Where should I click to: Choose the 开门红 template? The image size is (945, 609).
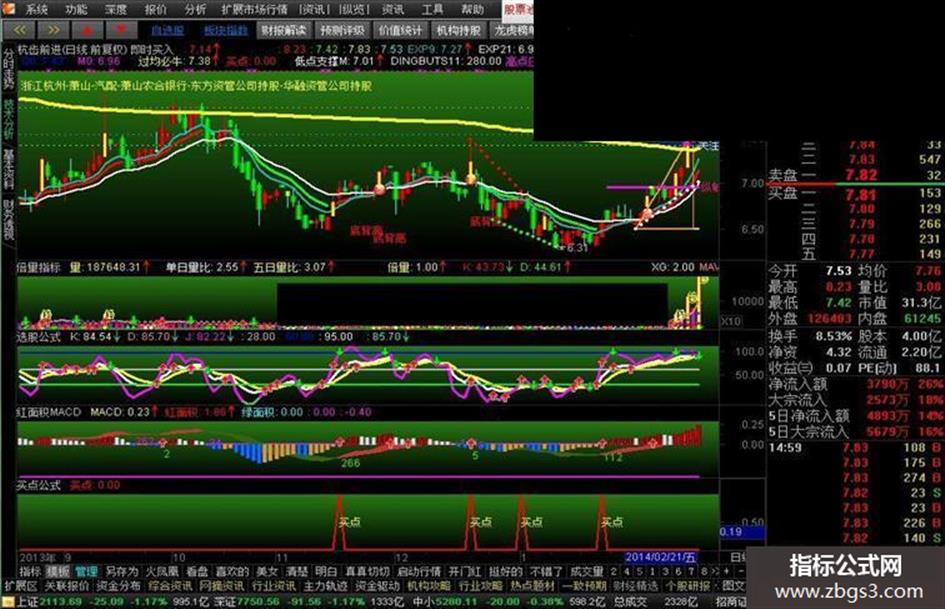tap(465, 571)
